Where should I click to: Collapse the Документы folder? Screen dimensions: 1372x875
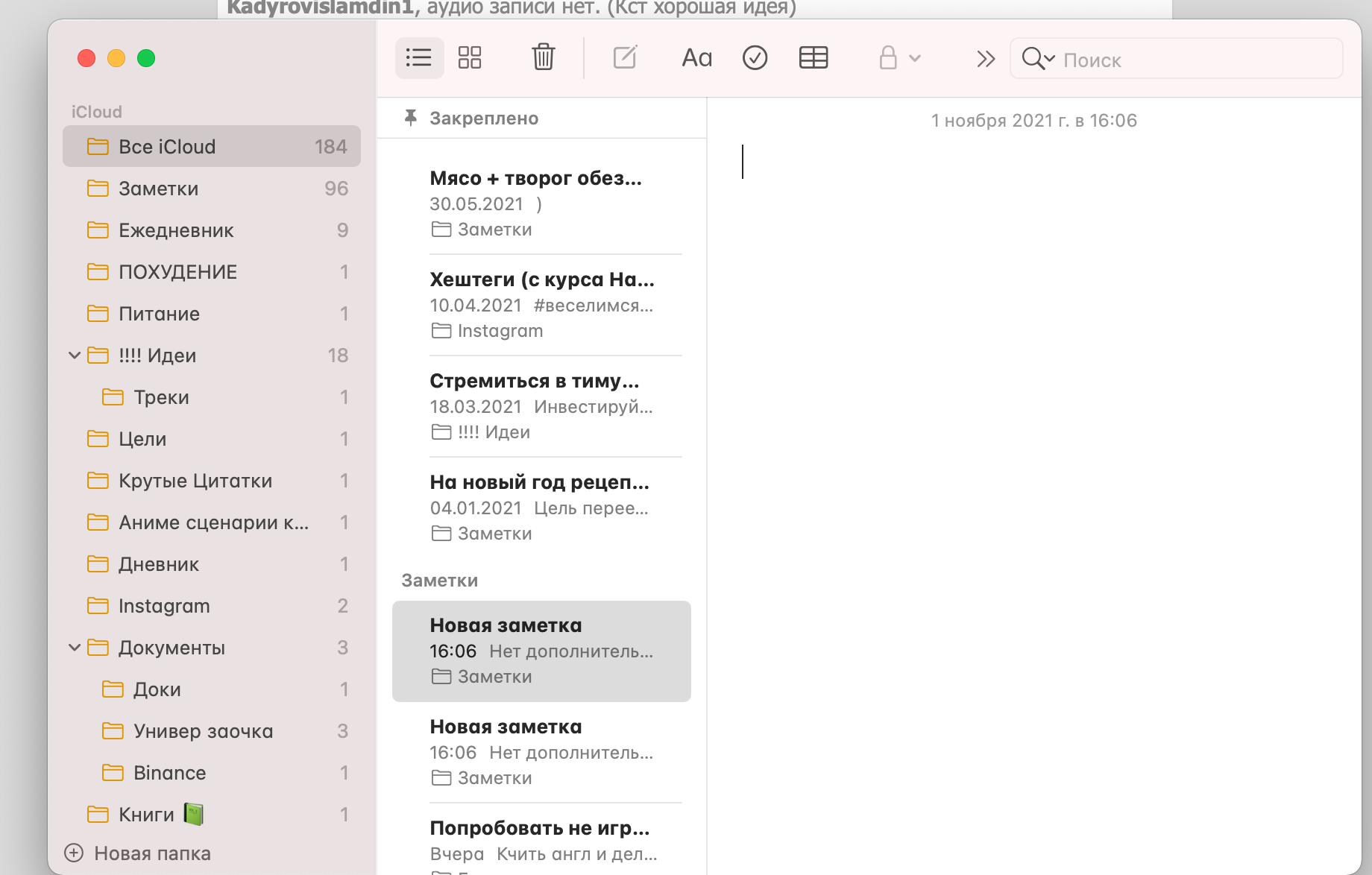[x=75, y=648]
